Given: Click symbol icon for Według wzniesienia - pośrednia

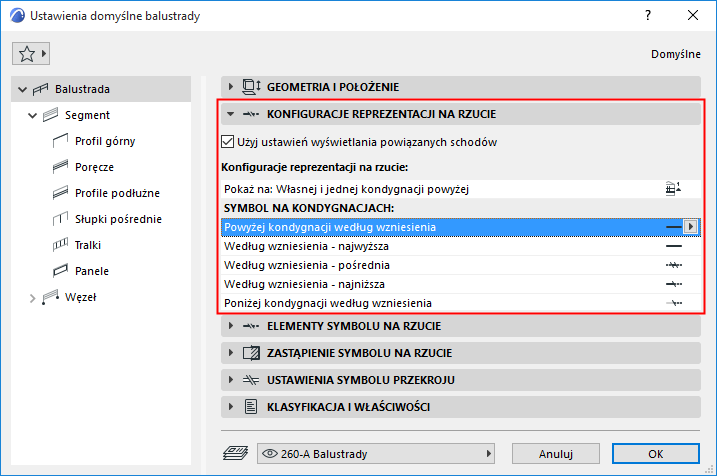Looking at the screenshot, I should [674, 265].
